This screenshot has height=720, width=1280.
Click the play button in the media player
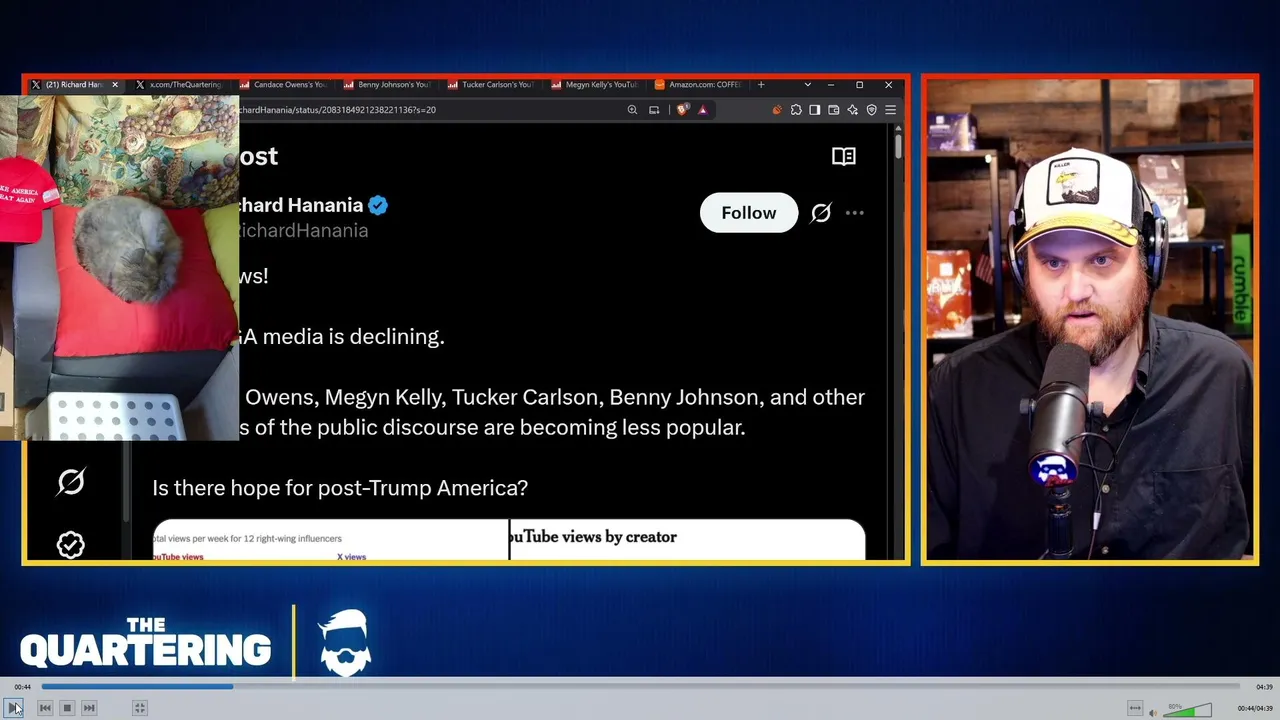click(14, 708)
